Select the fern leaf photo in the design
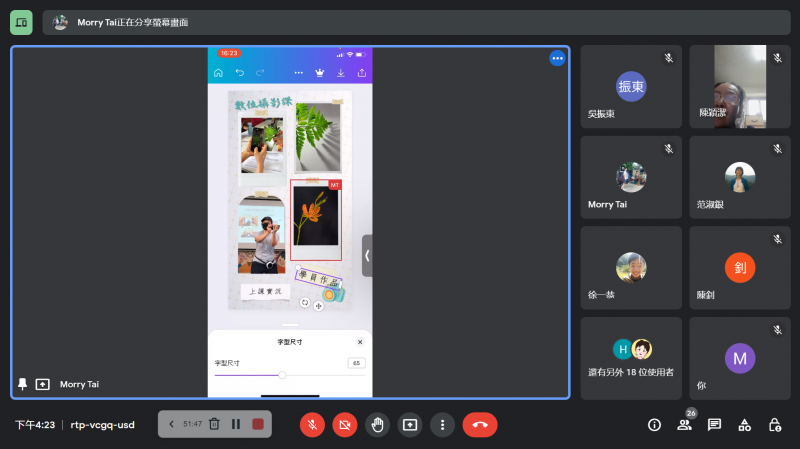This screenshot has width=800, height=449. tap(317, 137)
